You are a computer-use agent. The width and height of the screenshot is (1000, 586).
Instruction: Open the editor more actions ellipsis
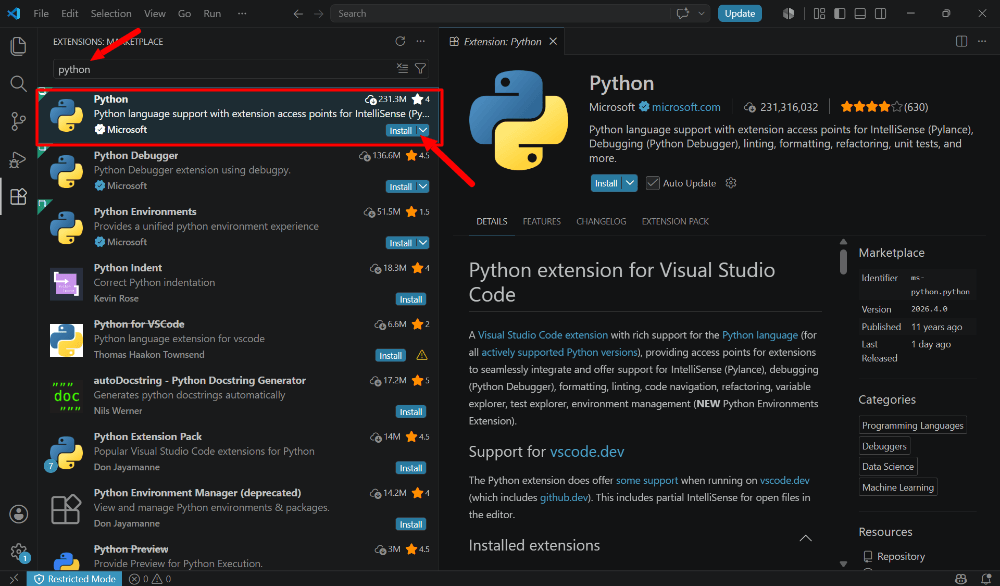[x=982, y=41]
